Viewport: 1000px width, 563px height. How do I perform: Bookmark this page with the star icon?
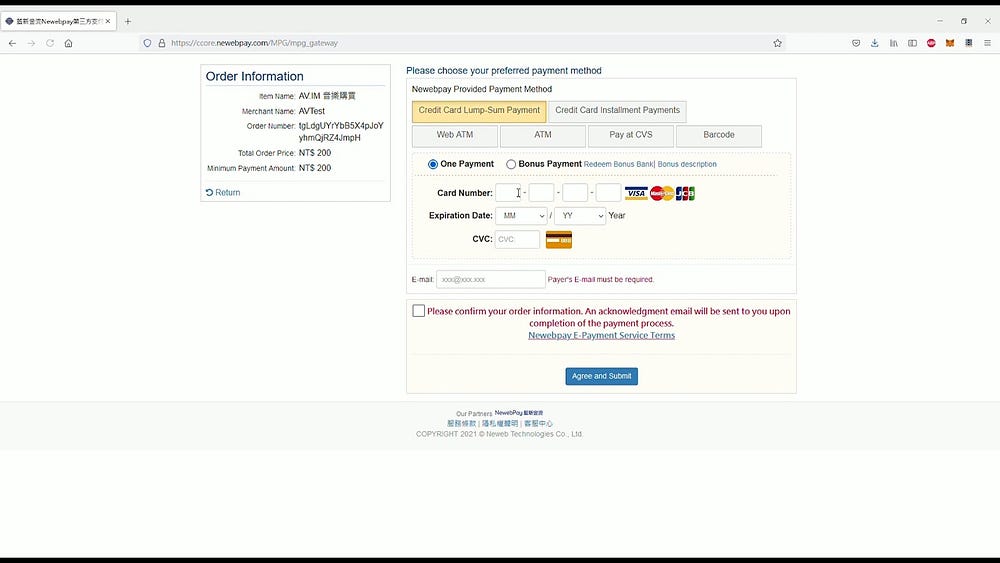click(777, 43)
